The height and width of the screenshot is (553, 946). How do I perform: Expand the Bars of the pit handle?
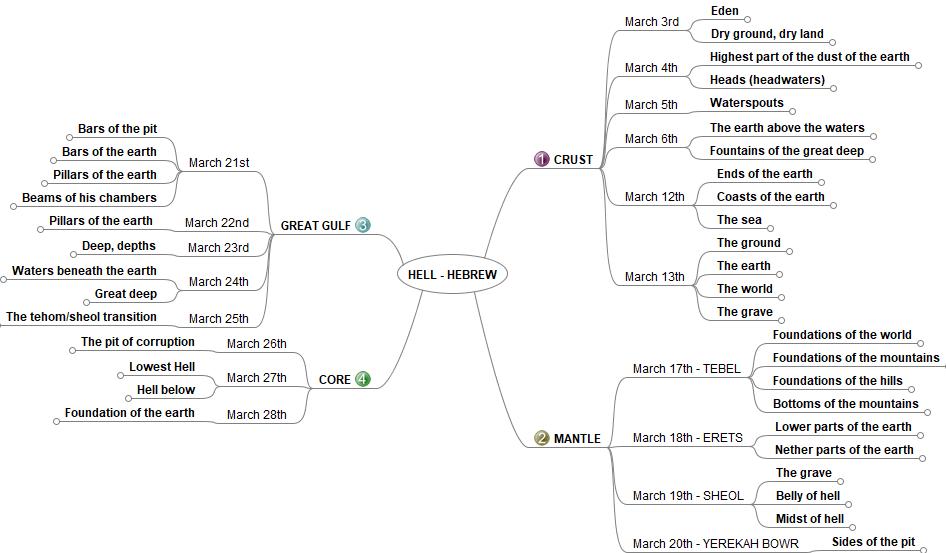coord(65,138)
